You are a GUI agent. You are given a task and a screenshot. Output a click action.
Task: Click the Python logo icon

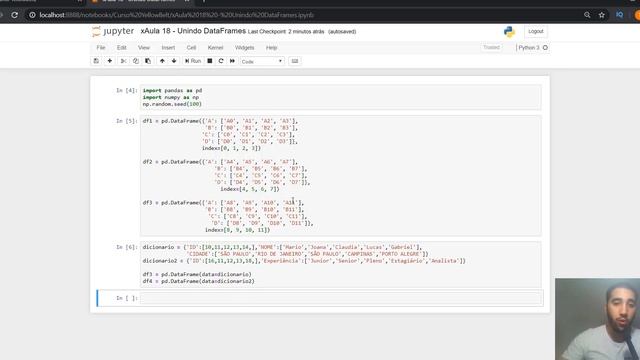(509, 31)
